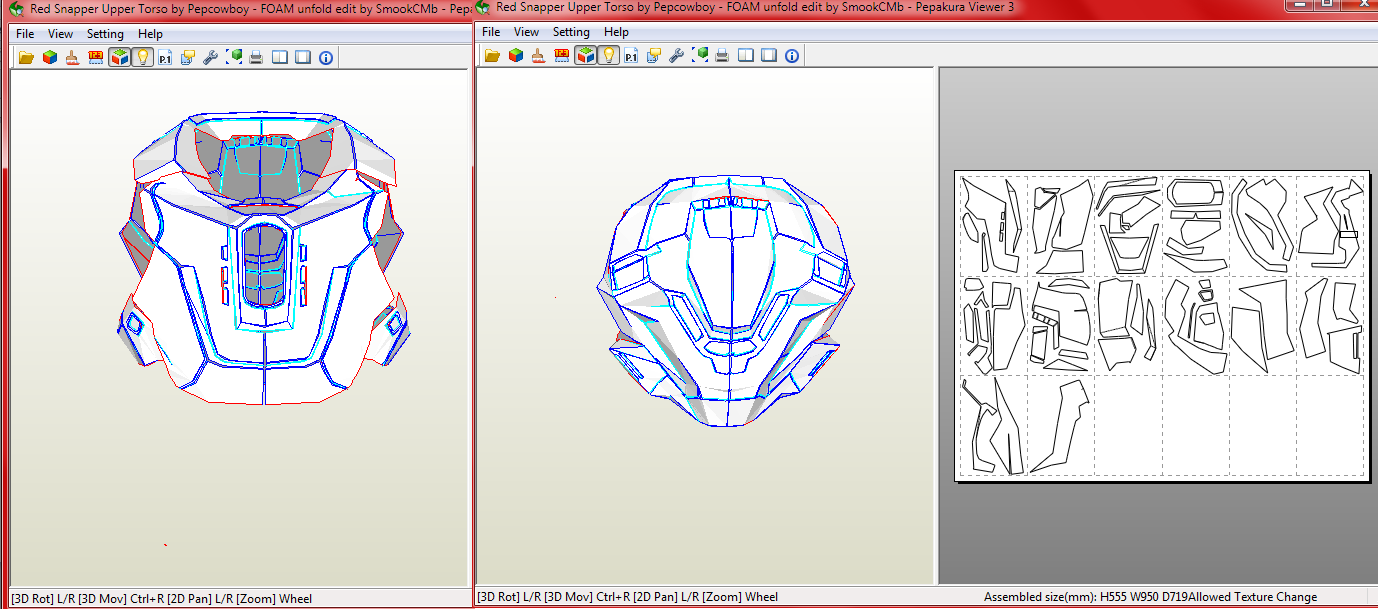Toggle the unfold cube button in Pepakura Viewer 3 window
Viewport: 1378px width, 612px height.
point(585,55)
